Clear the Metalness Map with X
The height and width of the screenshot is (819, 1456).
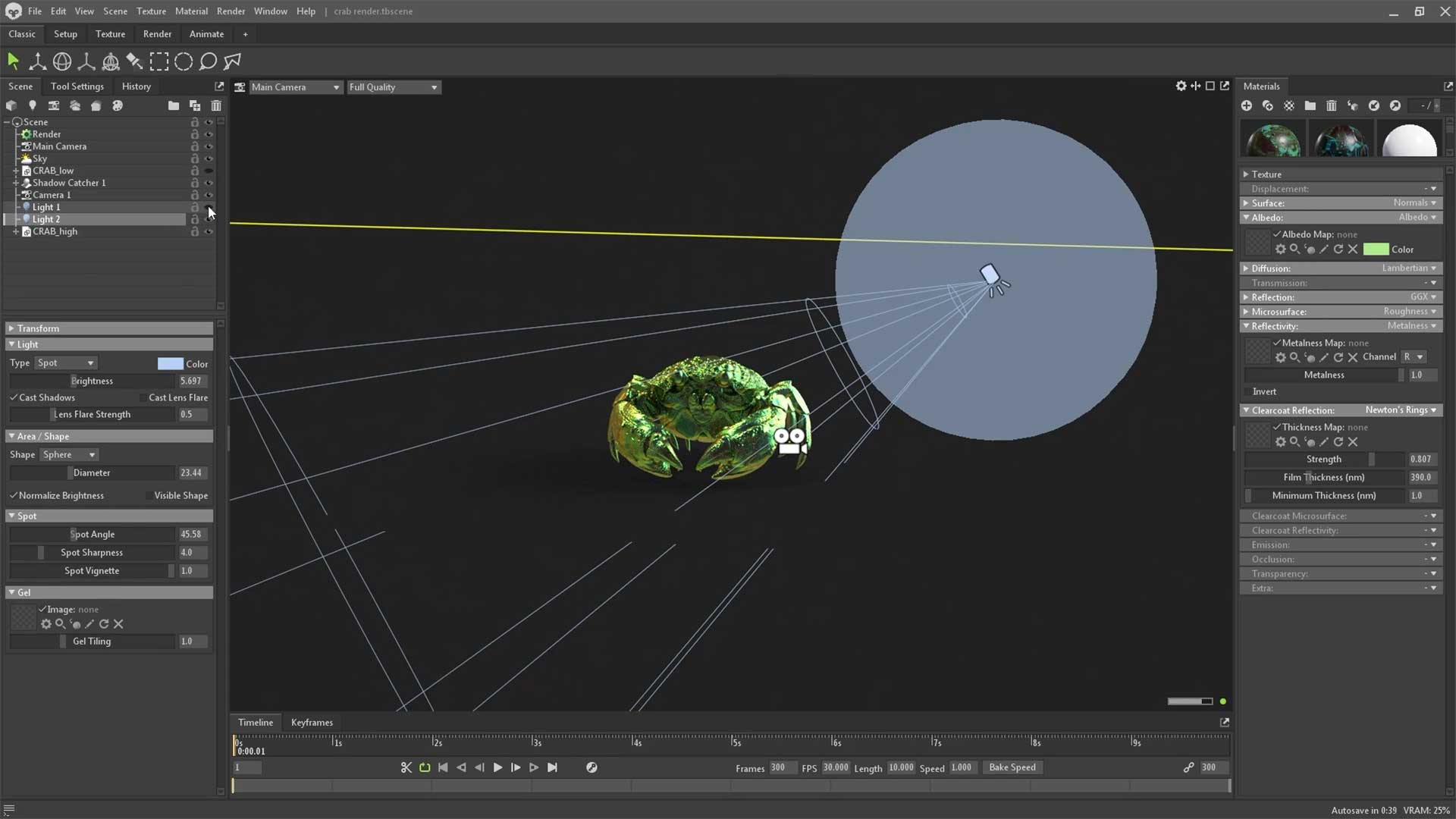tap(1352, 357)
